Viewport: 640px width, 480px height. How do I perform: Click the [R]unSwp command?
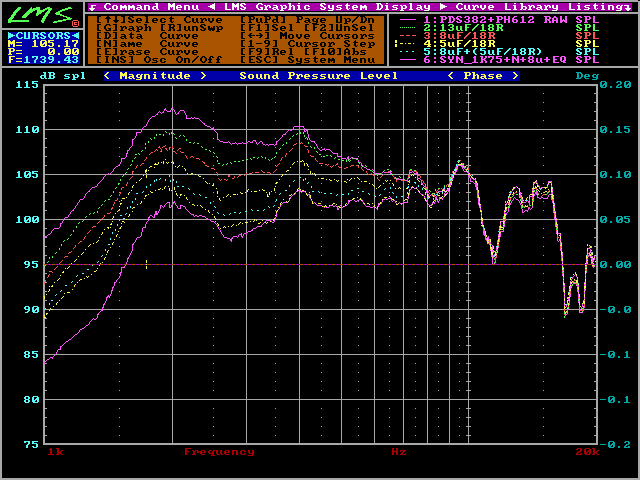click(191, 28)
